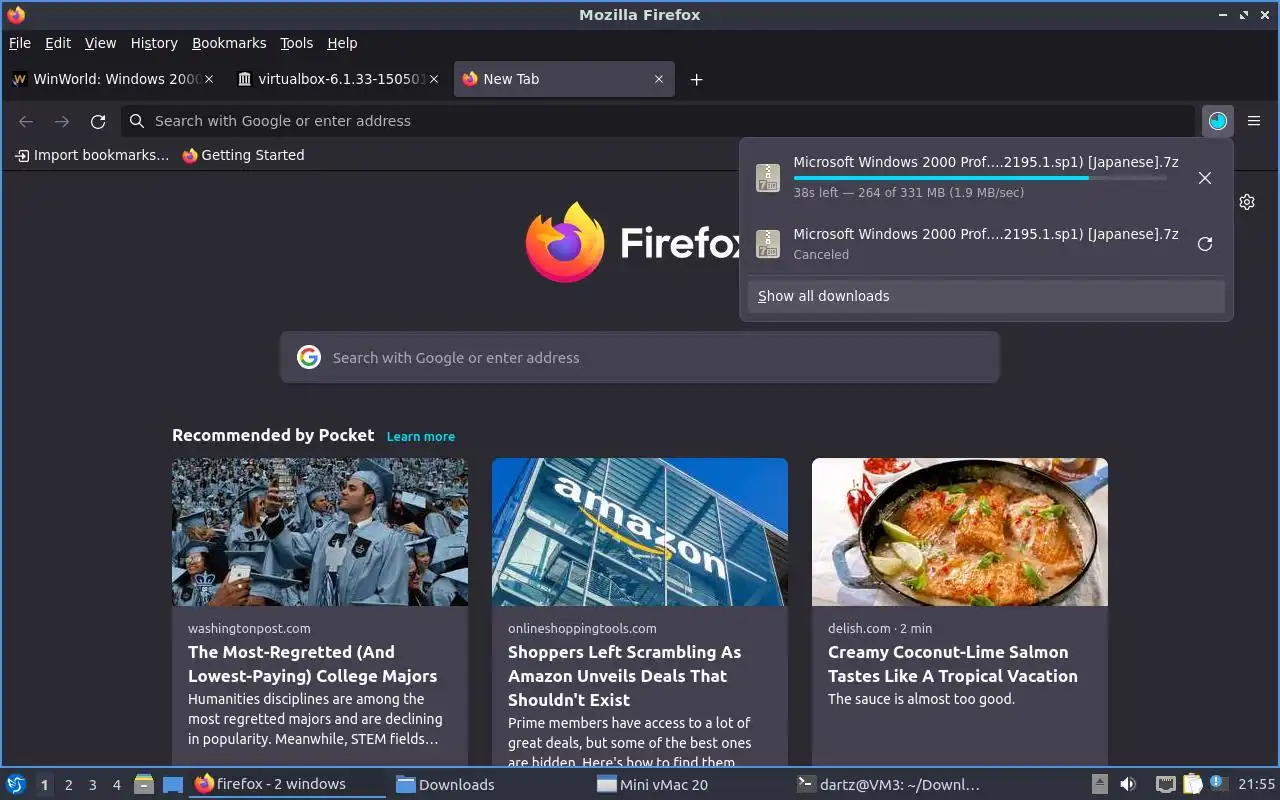Go forward one page
Screen dimensions: 1280x800
coord(62,121)
